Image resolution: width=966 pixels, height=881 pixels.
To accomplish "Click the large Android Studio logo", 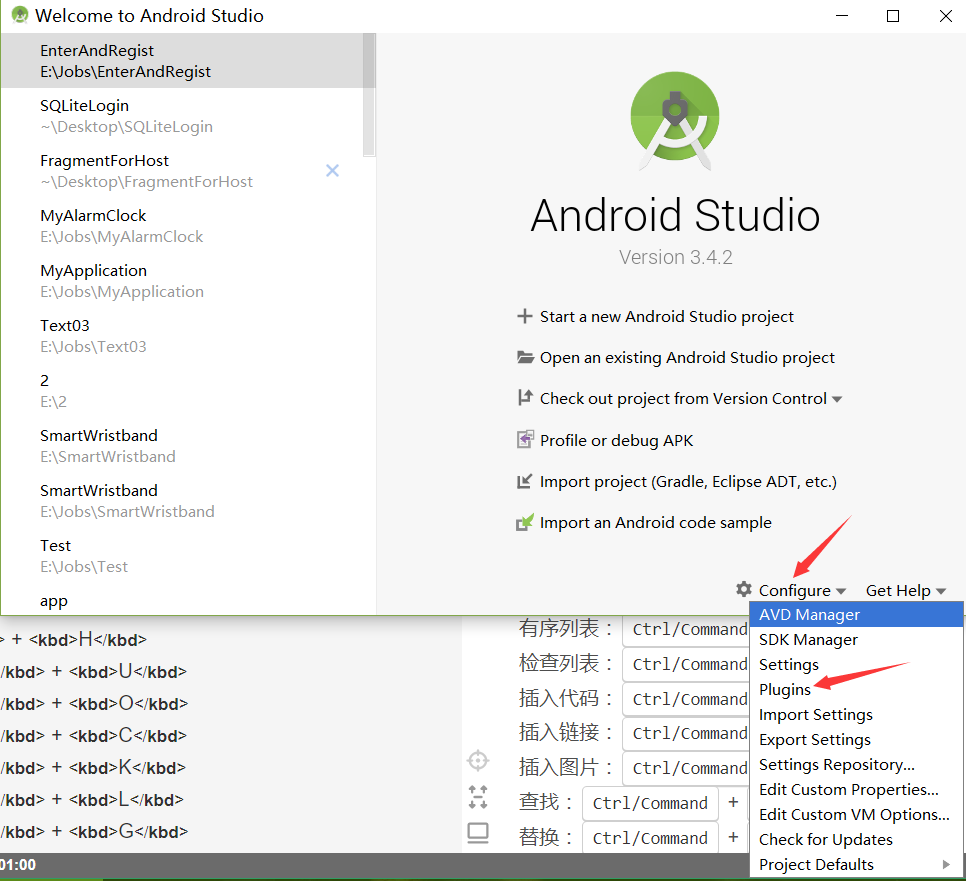I will [x=675, y=121].
